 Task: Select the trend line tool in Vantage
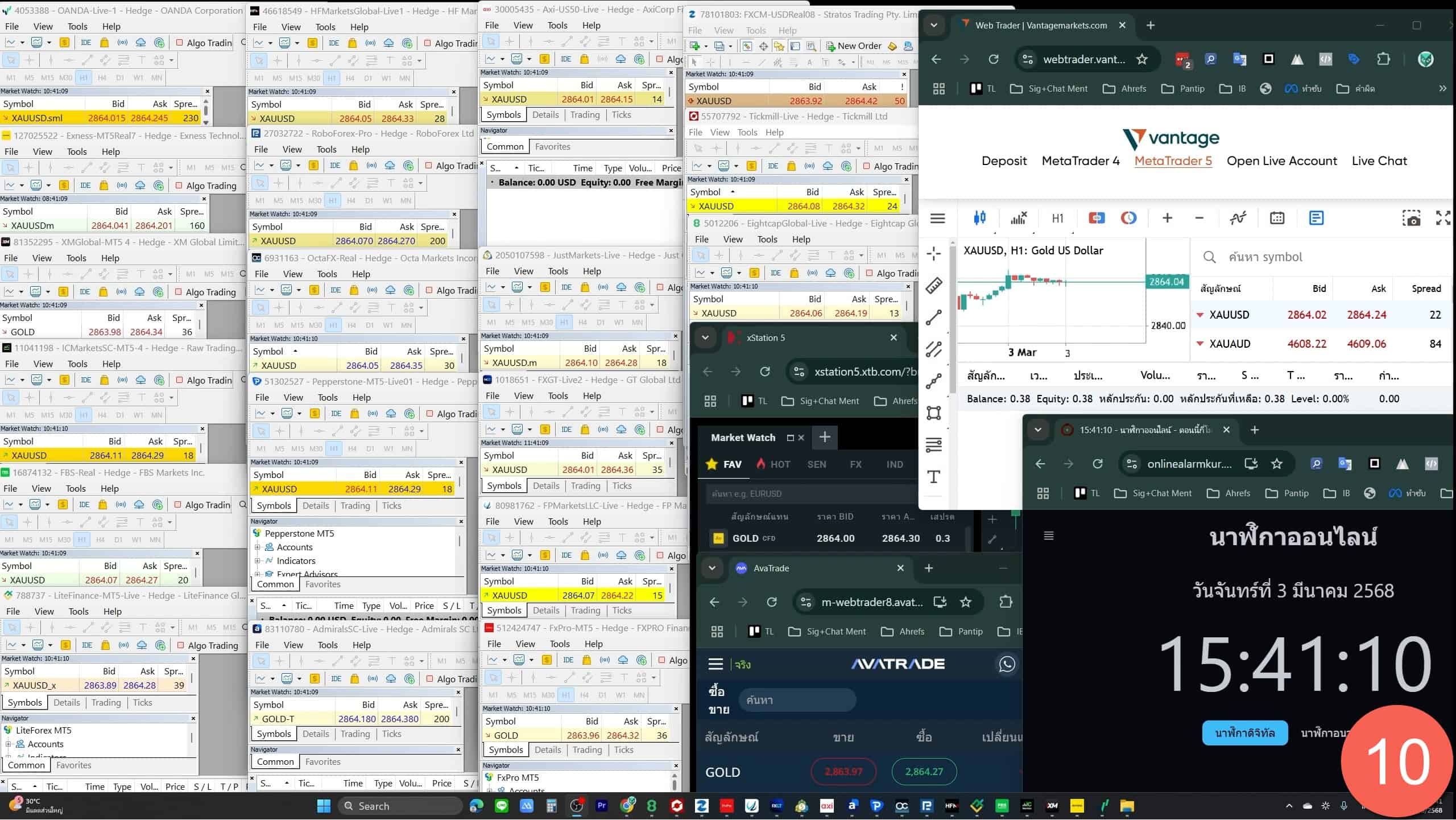tap(934, 317)
